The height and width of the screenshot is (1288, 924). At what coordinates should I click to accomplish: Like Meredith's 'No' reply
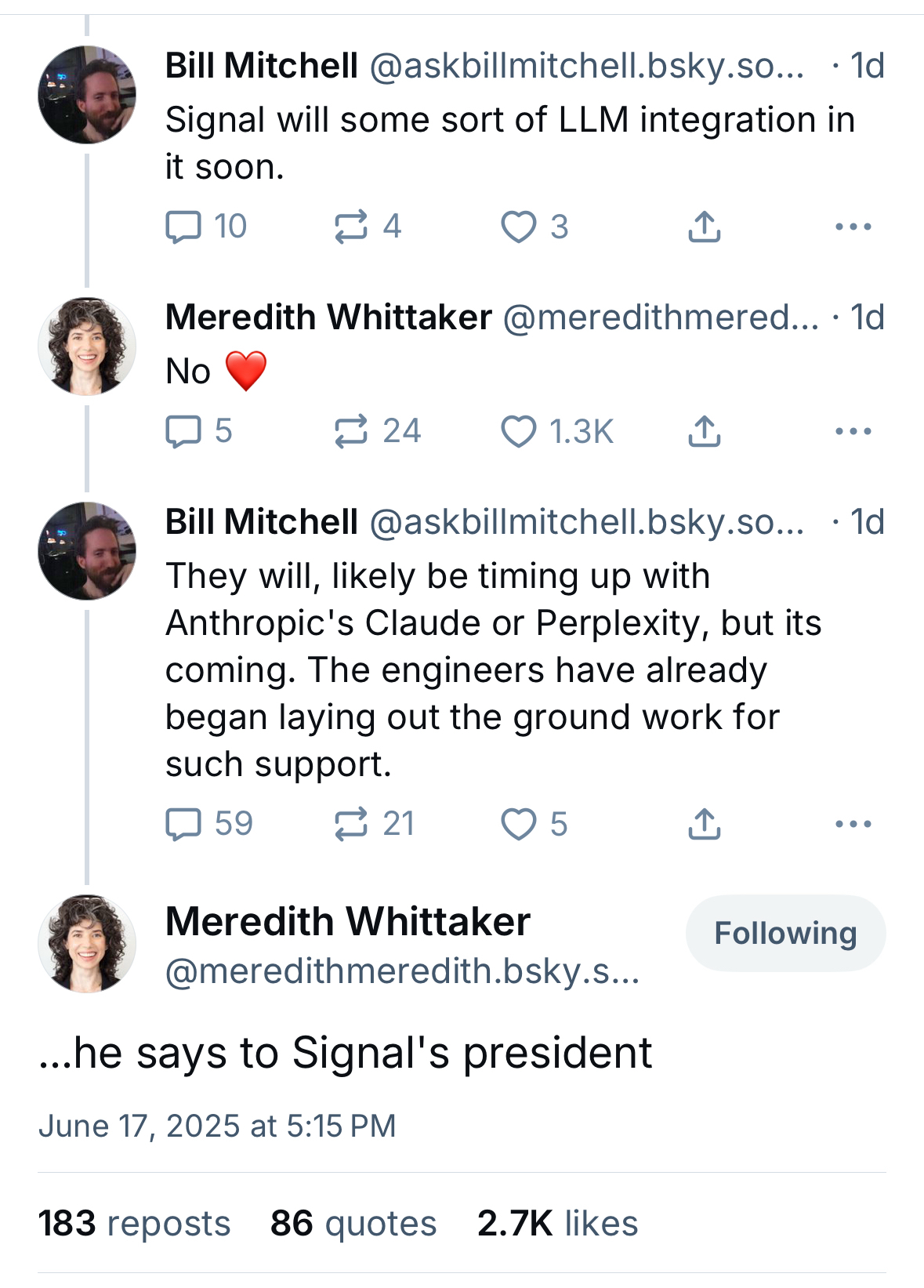pos(518,431)
